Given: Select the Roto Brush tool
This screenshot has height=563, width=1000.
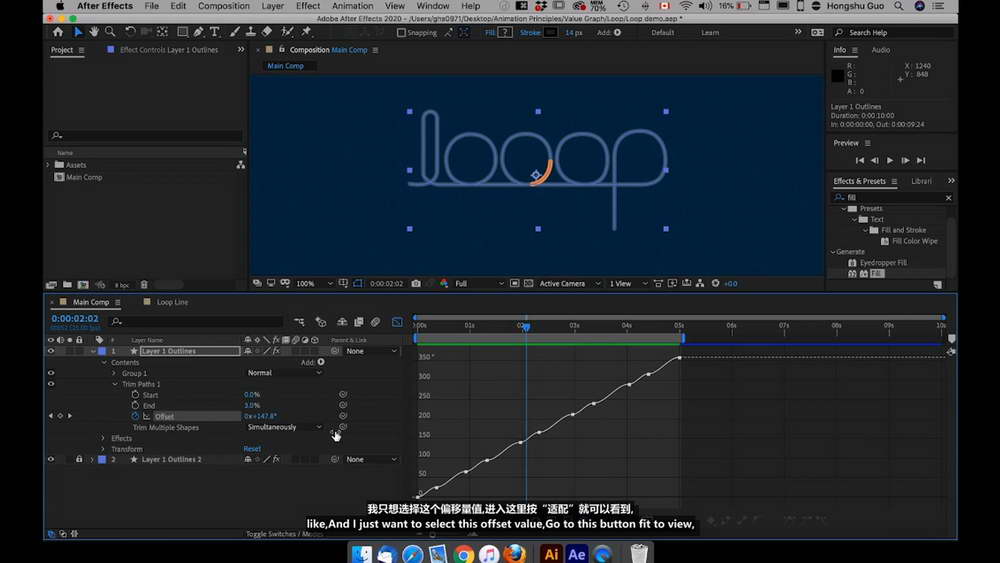Looking at the screenshot, I should (287, 32).
